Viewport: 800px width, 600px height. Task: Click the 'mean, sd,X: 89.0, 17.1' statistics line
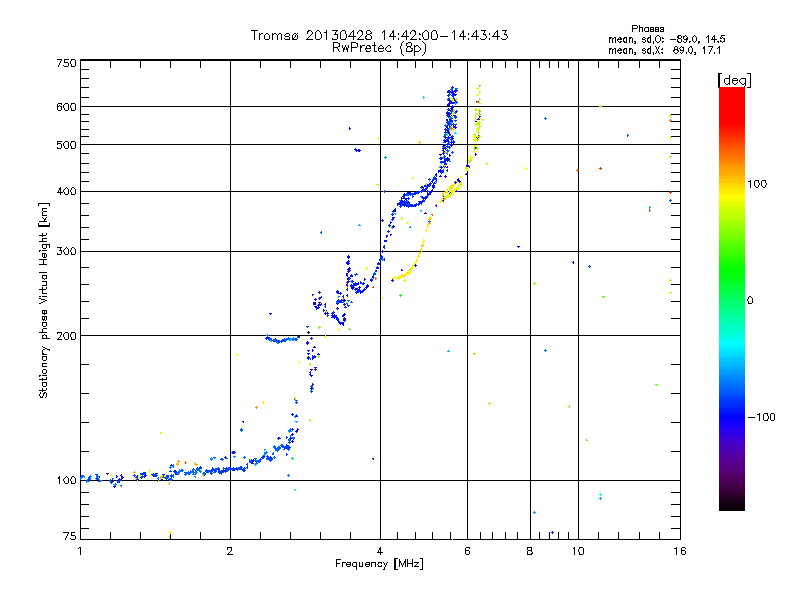tap(664, 50)
